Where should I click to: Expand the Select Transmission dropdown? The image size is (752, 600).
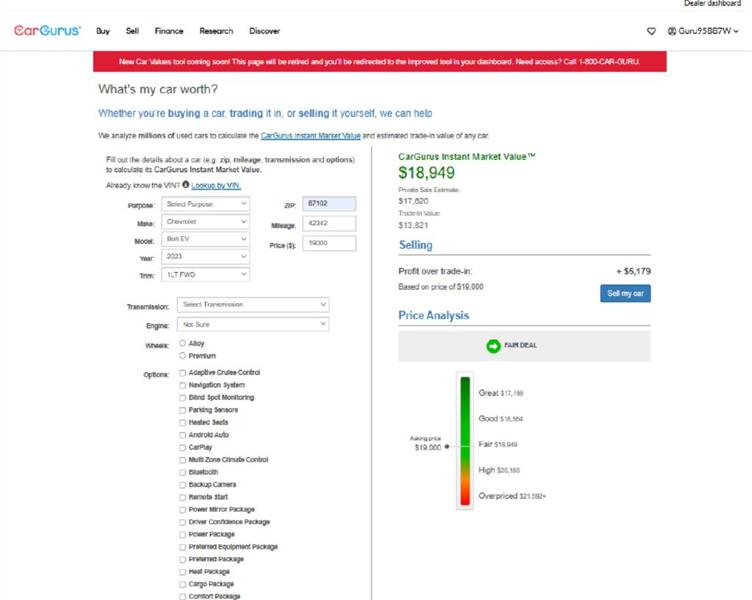point(252,304)
